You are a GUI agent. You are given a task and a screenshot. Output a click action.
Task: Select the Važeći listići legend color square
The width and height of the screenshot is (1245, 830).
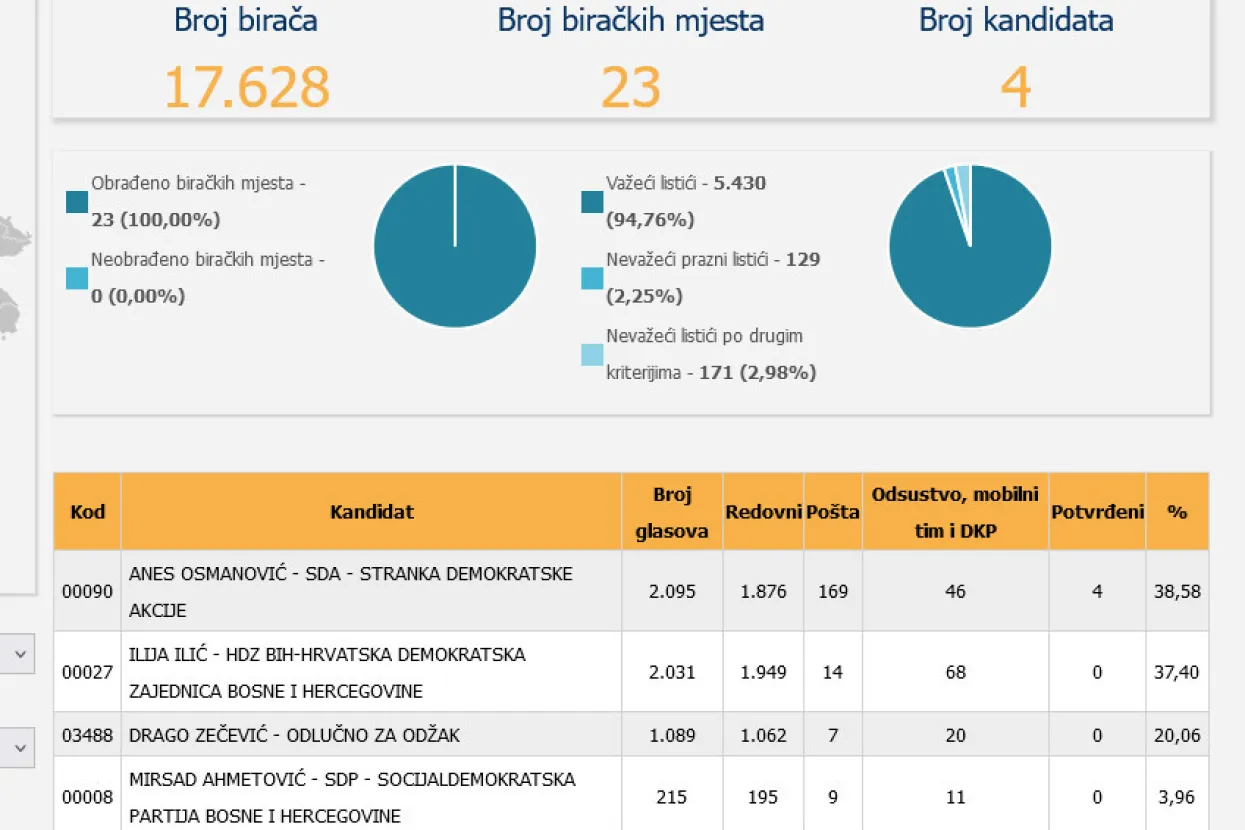click(x=592, y=202)
